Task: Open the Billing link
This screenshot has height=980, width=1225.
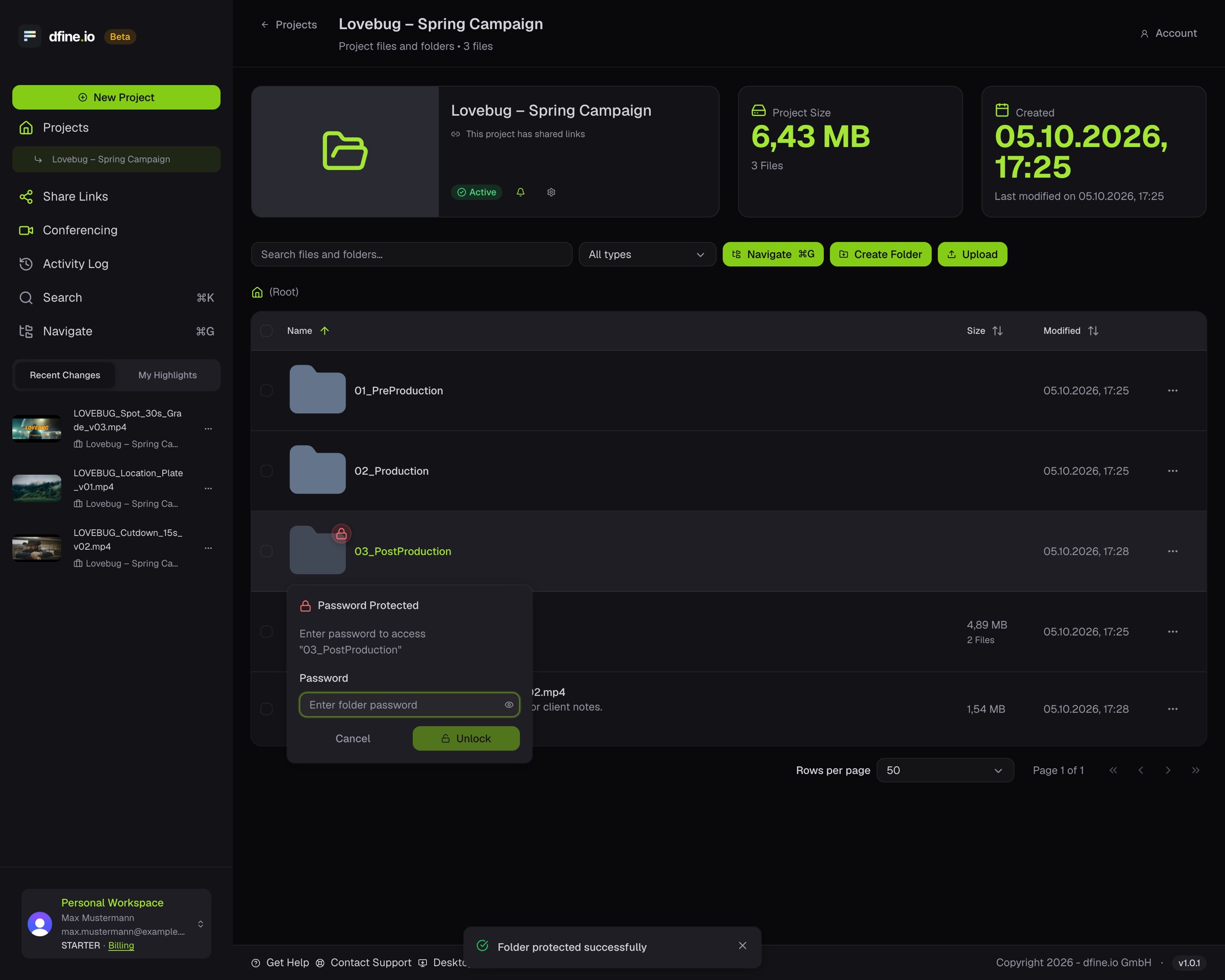Action: coord(121,945)
